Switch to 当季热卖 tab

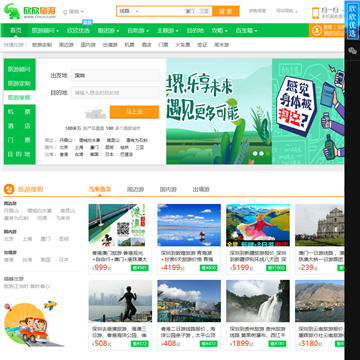pyautogui.click(x=100, y=189)
